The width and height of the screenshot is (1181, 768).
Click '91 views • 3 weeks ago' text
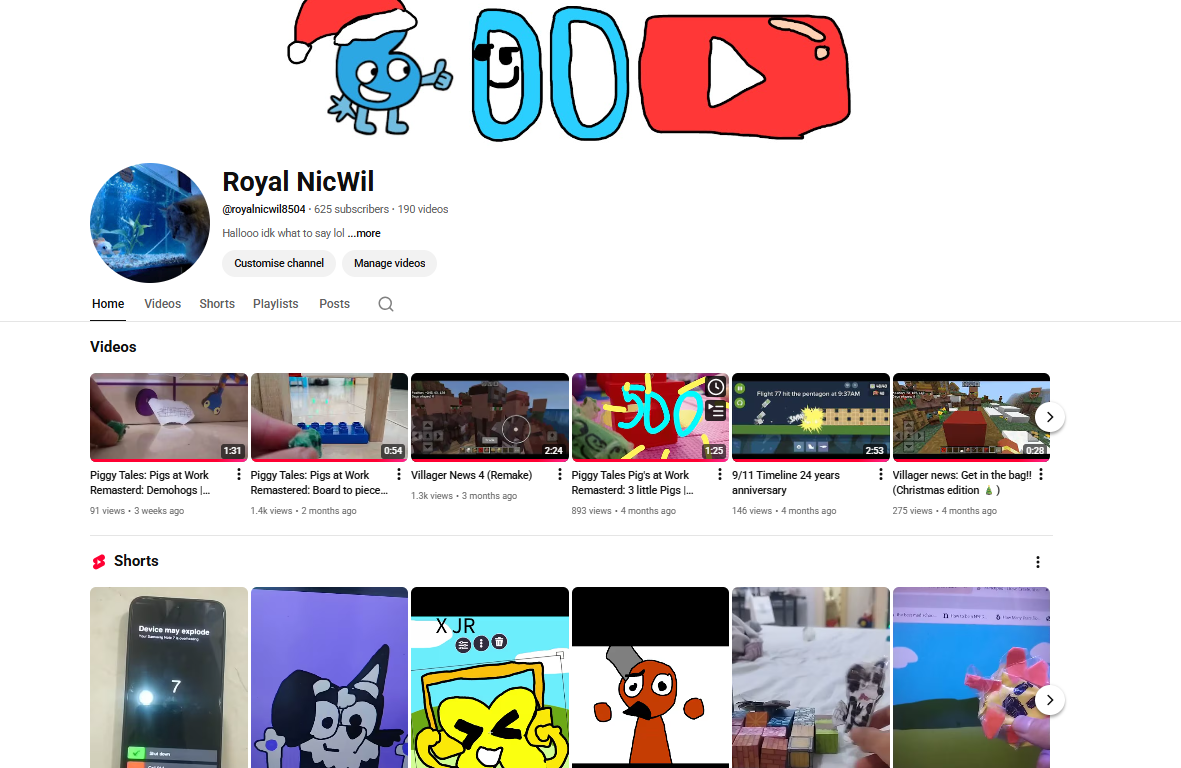coord(137,510)
